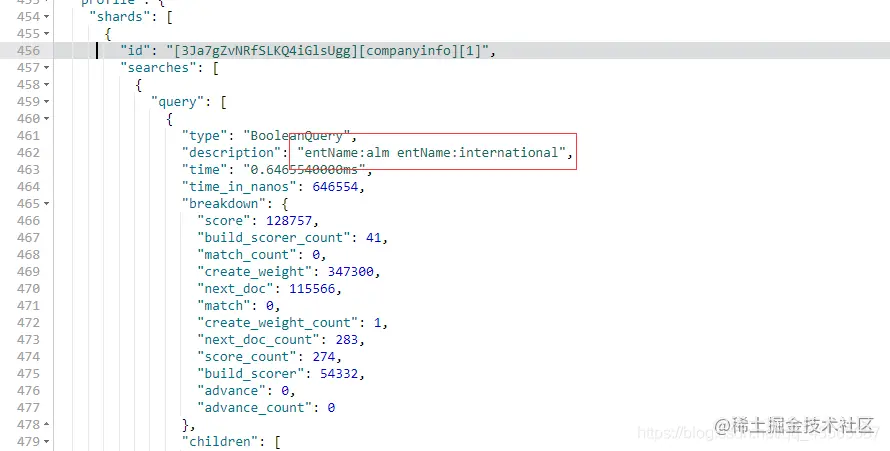Screen dimensions: 890x451
Task: Collapse the children fold arrow at line 479
Action: pos(47,441)
